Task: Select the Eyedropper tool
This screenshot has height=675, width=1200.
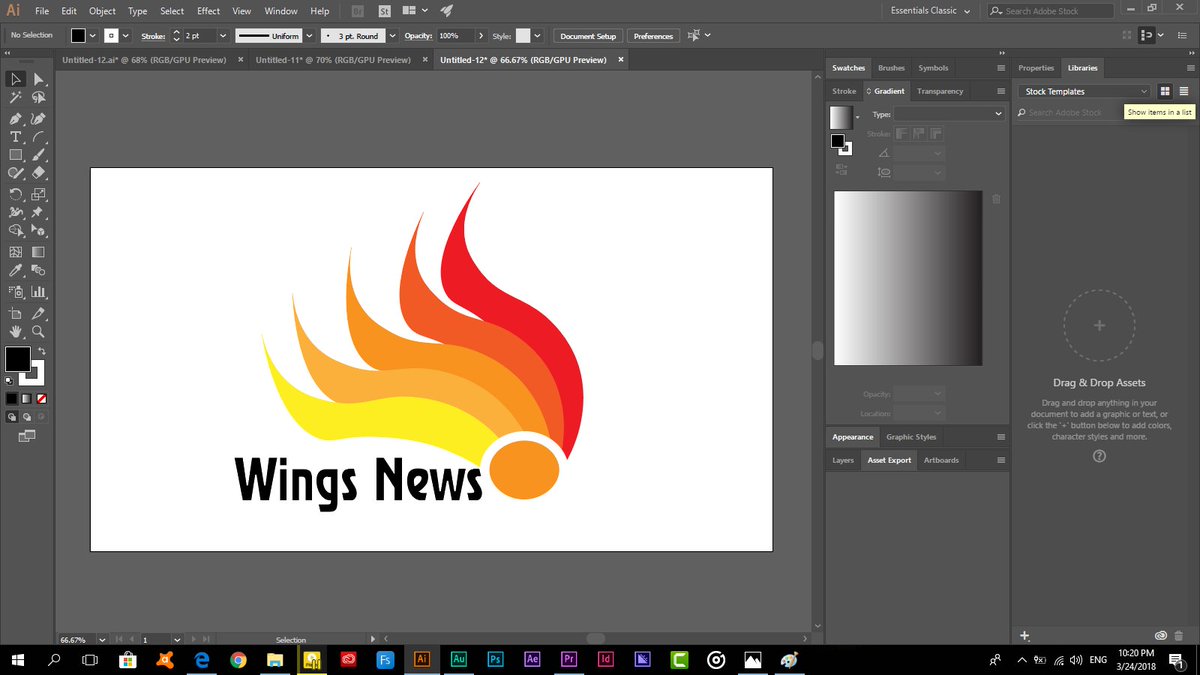Action: click(15, 270)
